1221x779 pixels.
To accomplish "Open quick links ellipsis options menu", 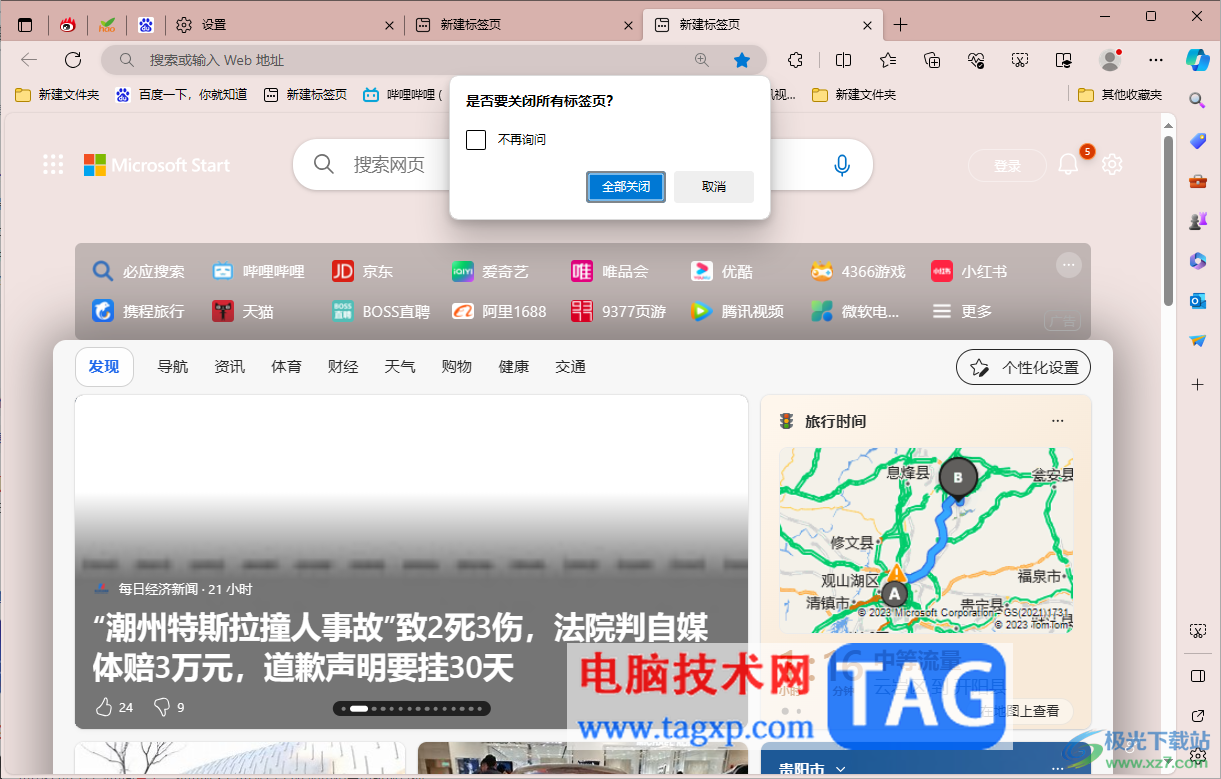I will coord(1069,265).
